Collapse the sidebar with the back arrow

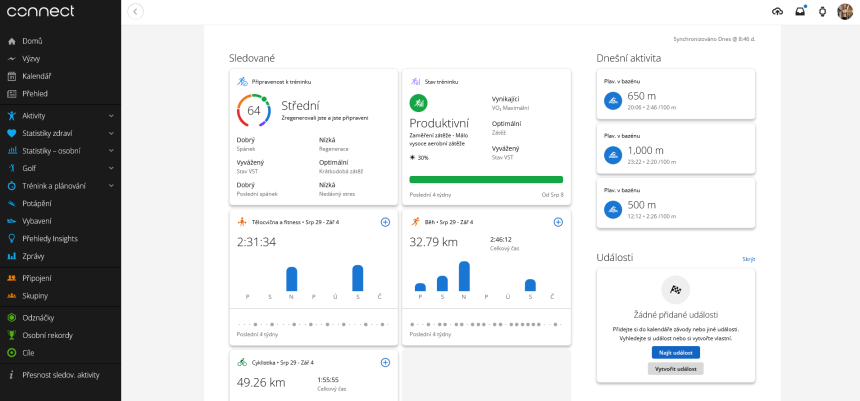136,11
